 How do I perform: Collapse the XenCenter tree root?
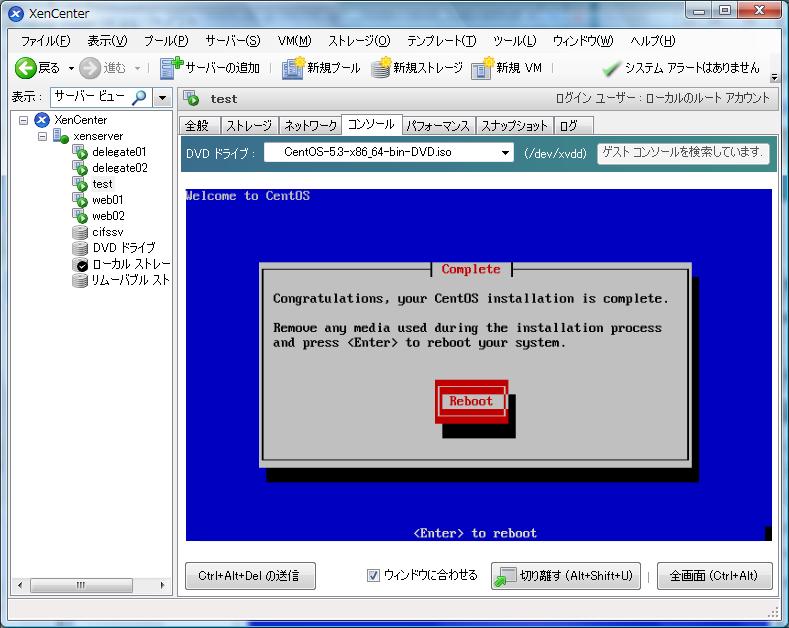23,120
